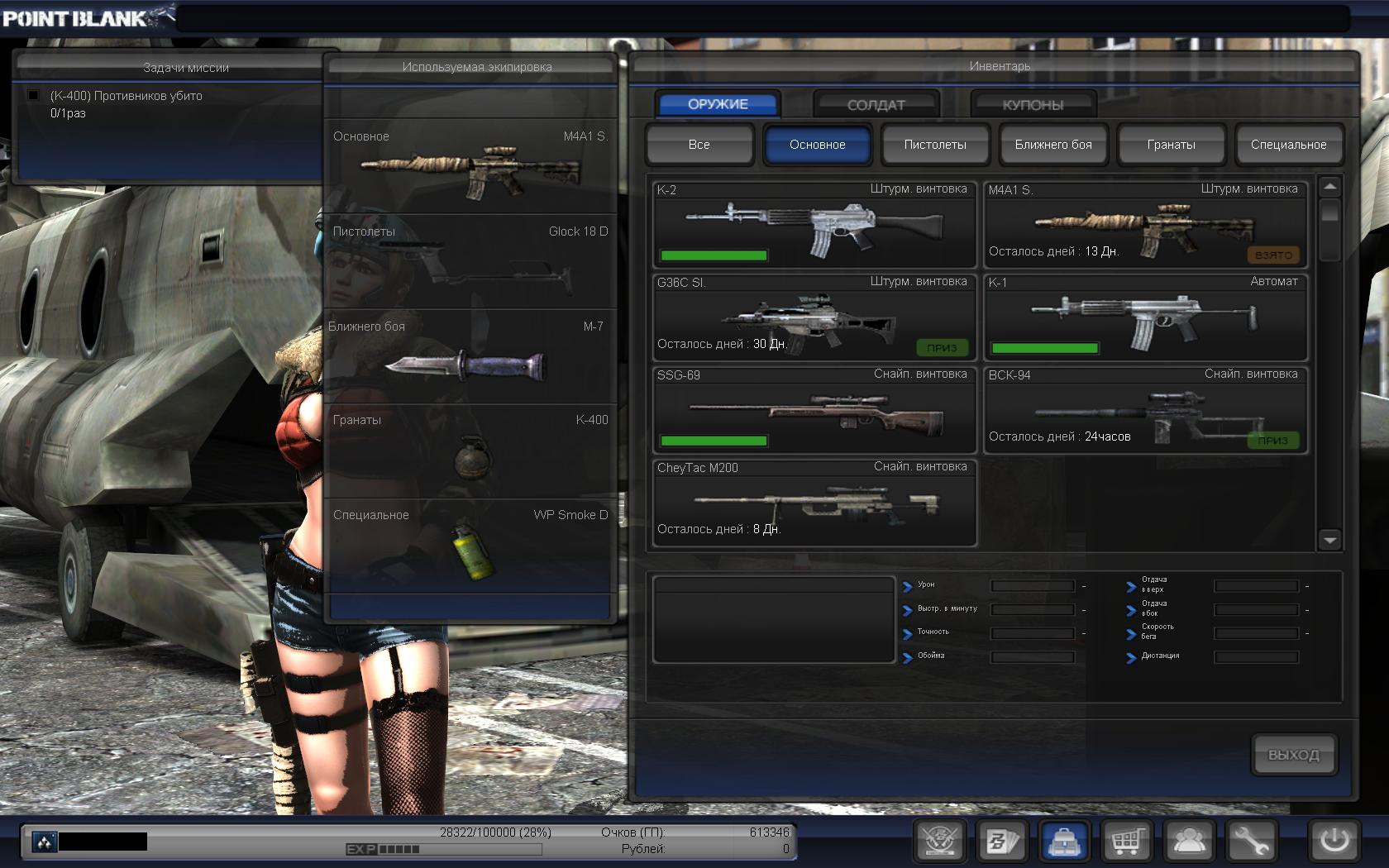Click the Отдача вбок arrow icon

1131,610
